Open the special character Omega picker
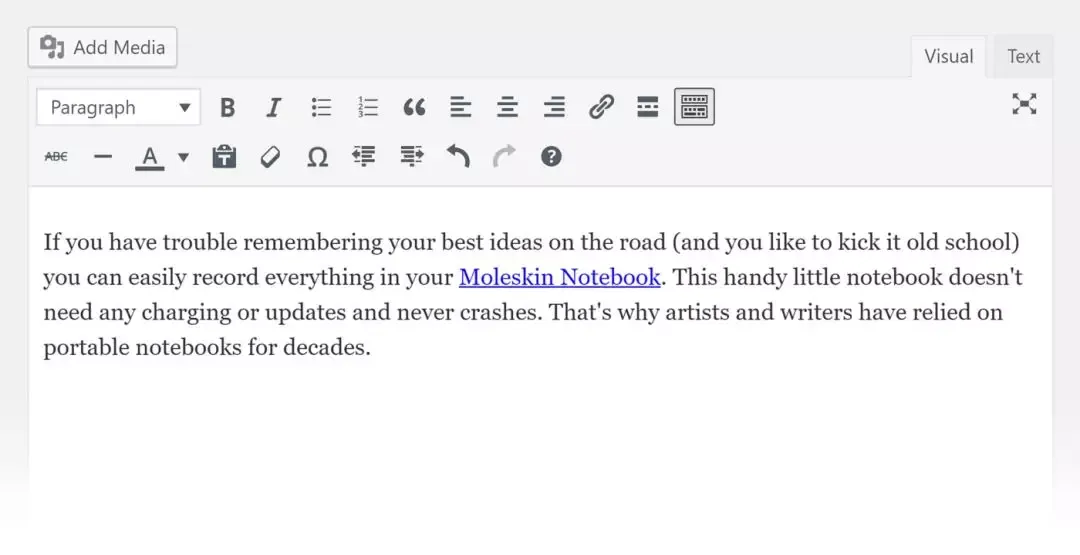Image resolution: width=1080 pixels, height=555 pixels. 317,157
